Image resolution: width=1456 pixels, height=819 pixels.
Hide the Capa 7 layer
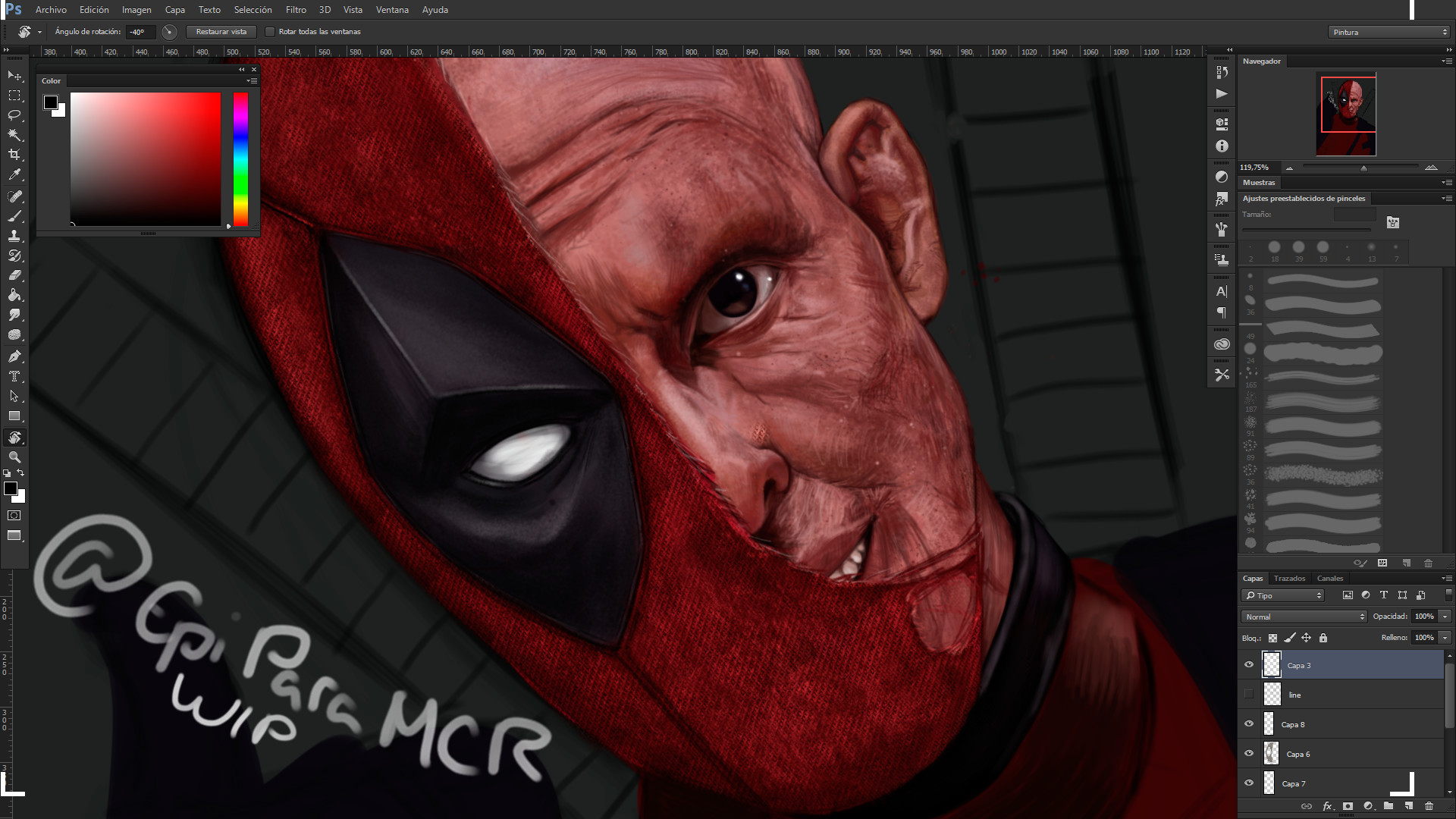pyautogui.click(x=1249, y=783)
